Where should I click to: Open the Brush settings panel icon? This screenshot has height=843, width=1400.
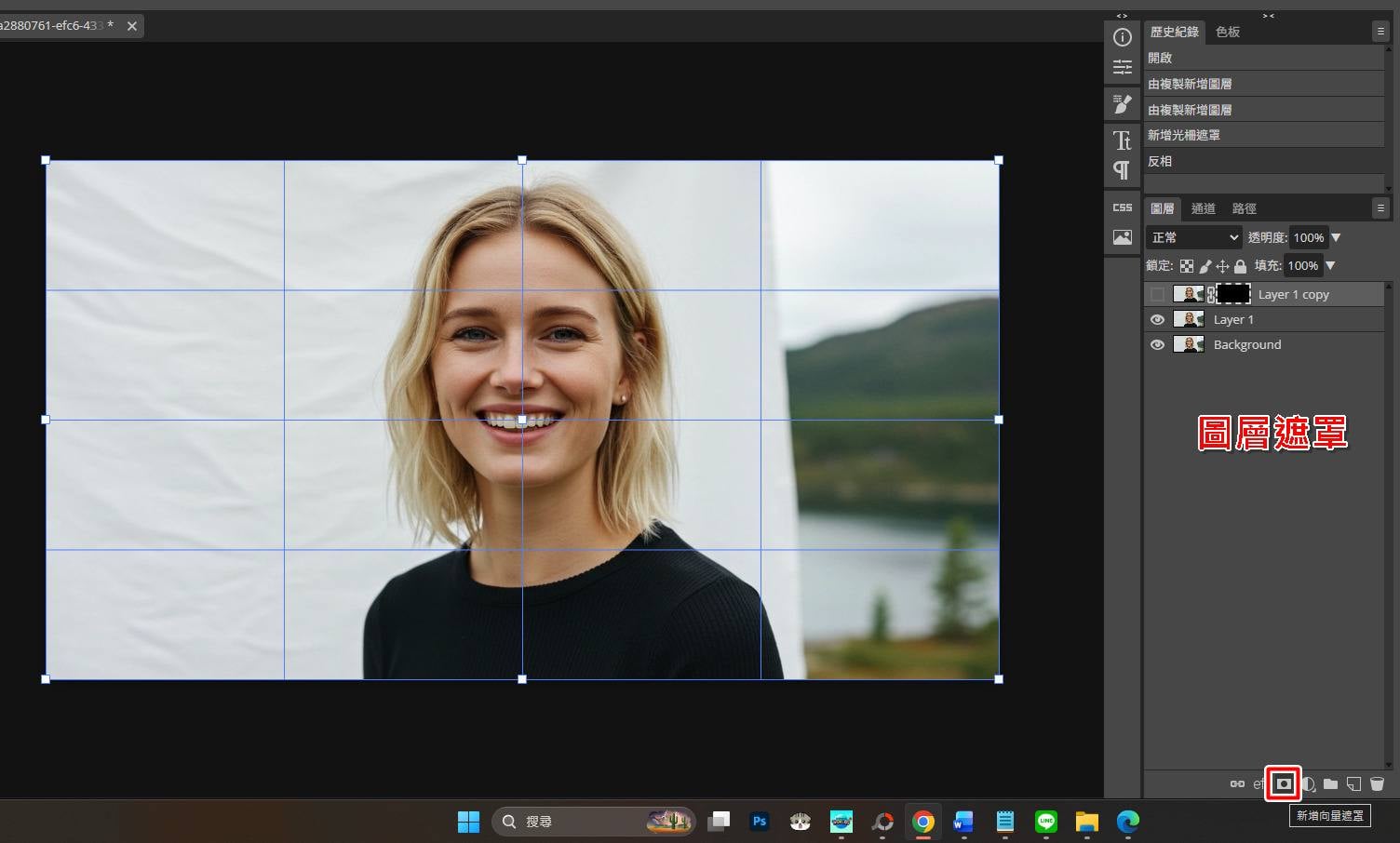[x=1122, y=103]
